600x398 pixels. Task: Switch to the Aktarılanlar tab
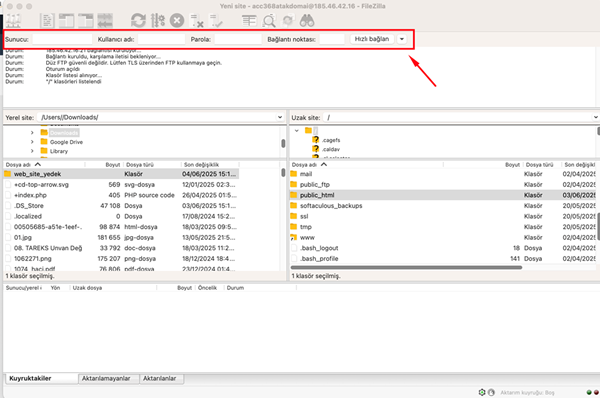[161, 378]
